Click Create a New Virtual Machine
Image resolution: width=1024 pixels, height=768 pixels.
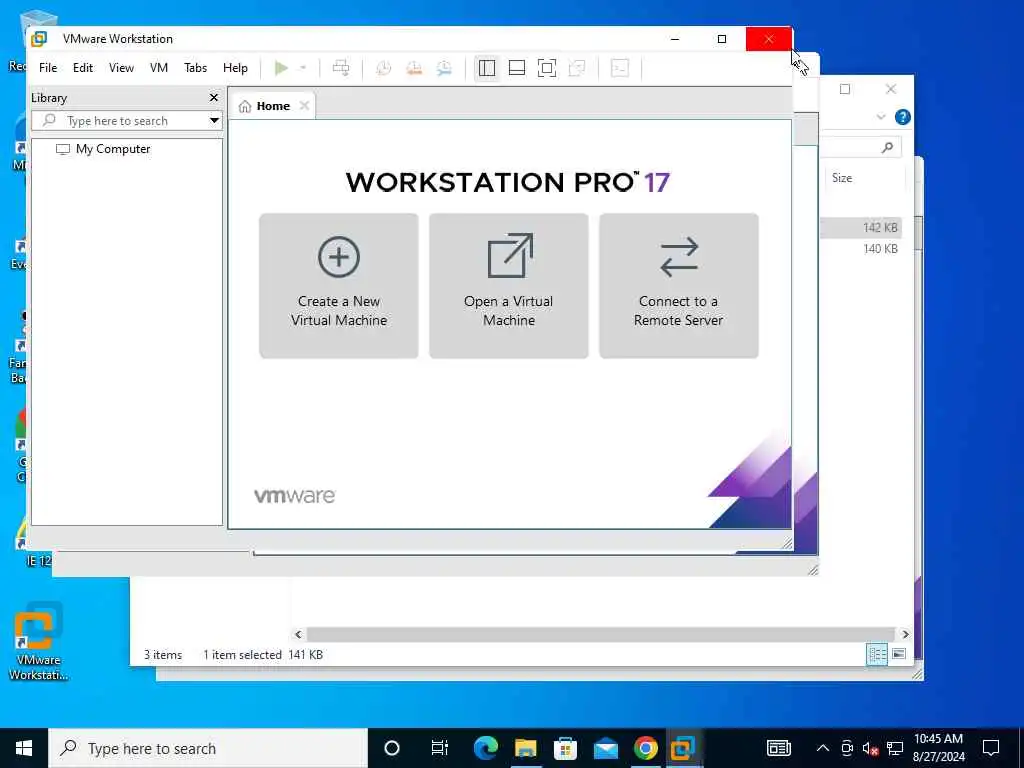pos(339,285)
